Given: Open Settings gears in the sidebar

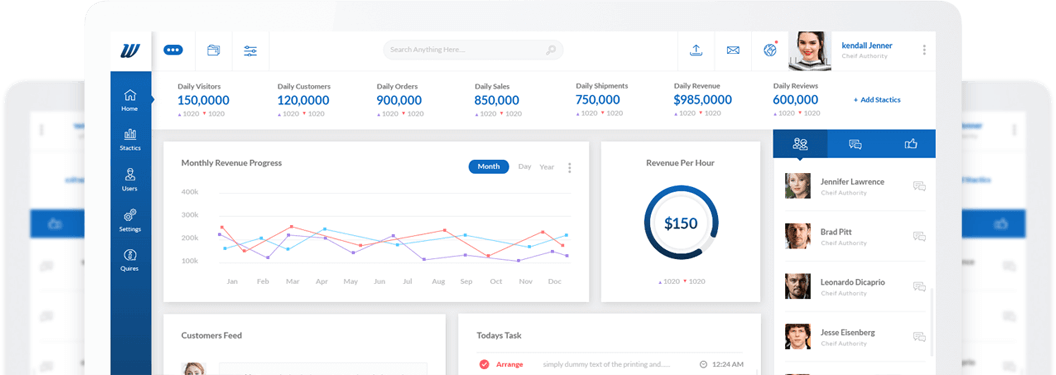Looking at the screenshot, I should (130, 221).
